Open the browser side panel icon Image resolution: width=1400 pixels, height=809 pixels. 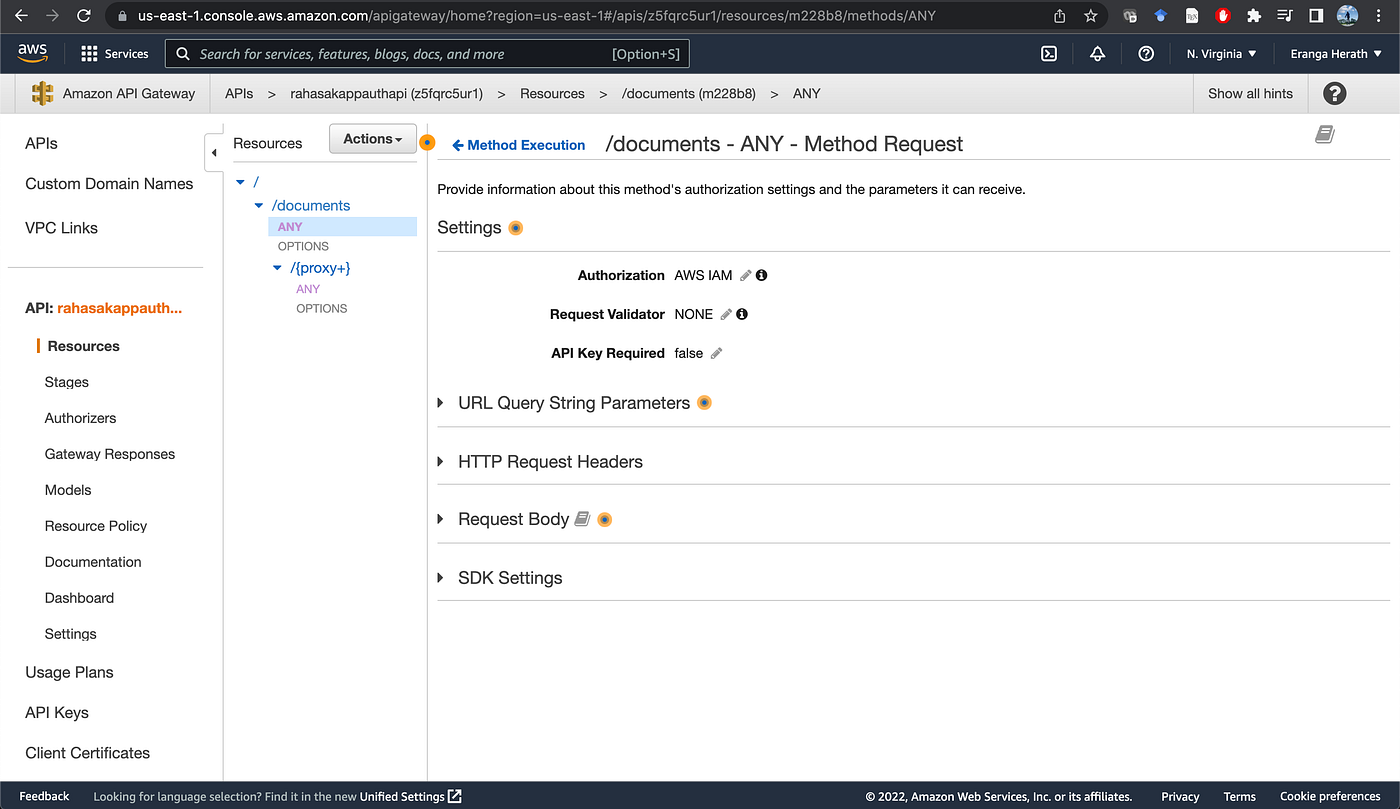tap(1316, 16)
